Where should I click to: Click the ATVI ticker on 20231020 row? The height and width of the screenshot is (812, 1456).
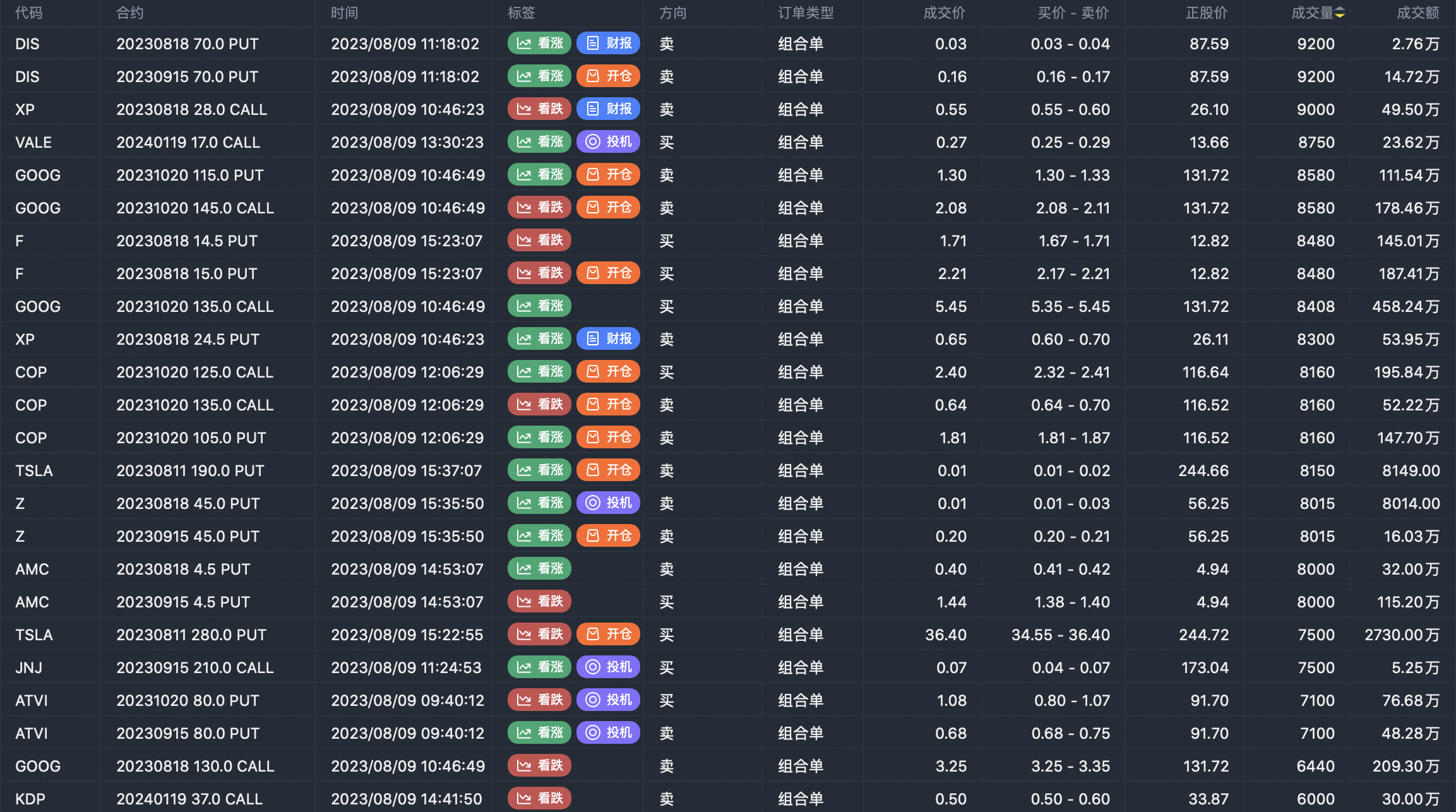click(x=32, y=700)
